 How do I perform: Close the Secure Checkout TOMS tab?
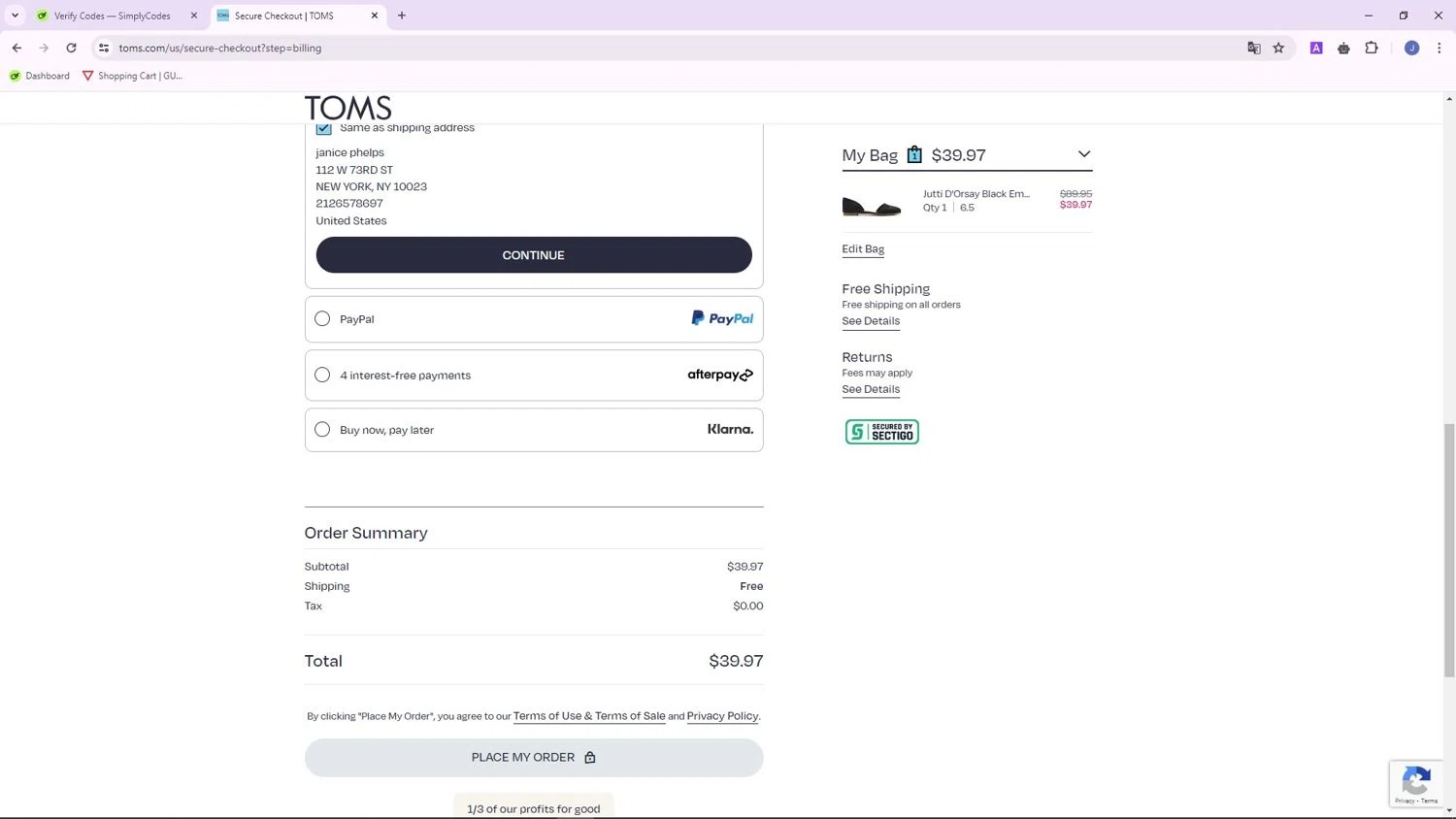tap(375, 16)
